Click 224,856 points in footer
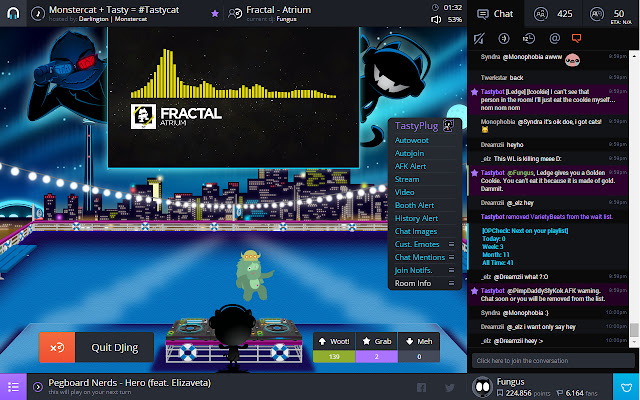The height and width of the screenshot is (400, 640). tap(524, 393)
